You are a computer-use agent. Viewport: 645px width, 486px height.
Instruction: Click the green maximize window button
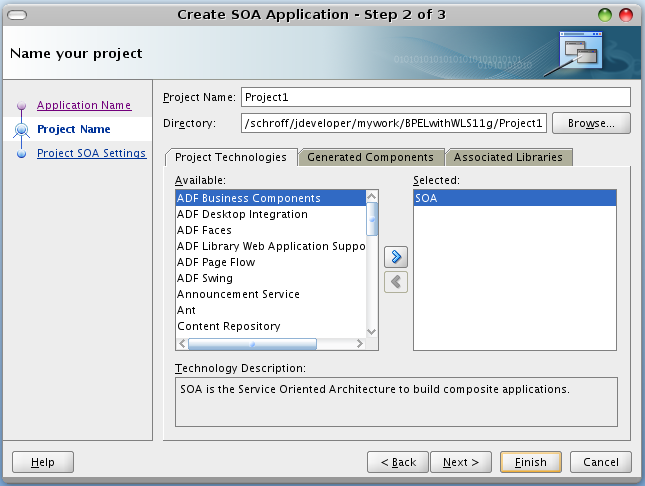(606, 15)
